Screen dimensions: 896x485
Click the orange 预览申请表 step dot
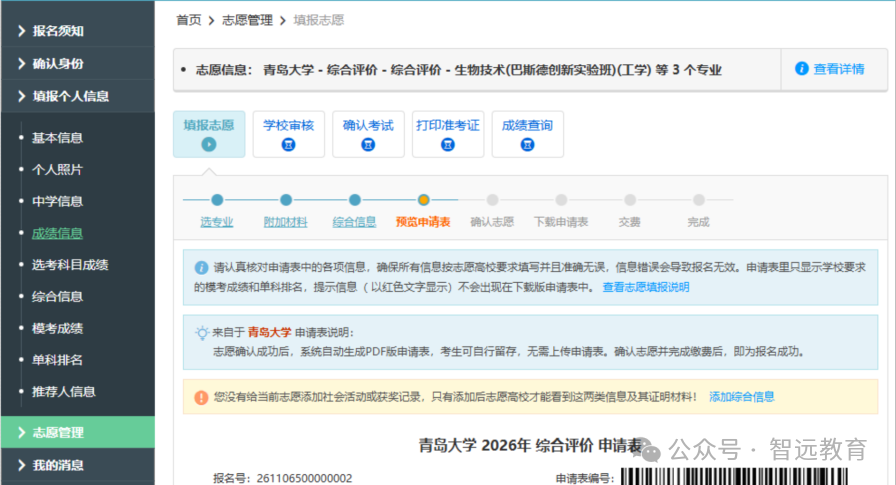pos(423,200)
